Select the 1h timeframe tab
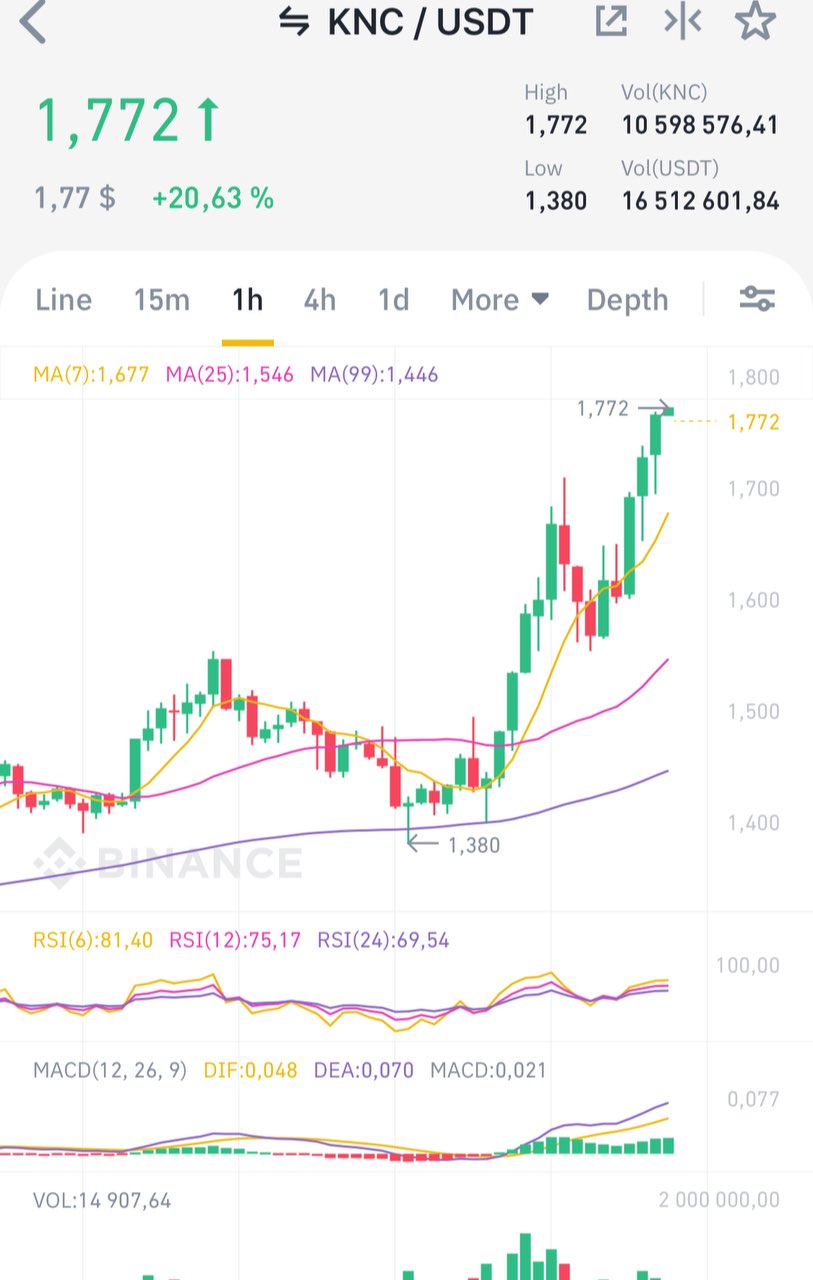 click(x=247, y=299)
